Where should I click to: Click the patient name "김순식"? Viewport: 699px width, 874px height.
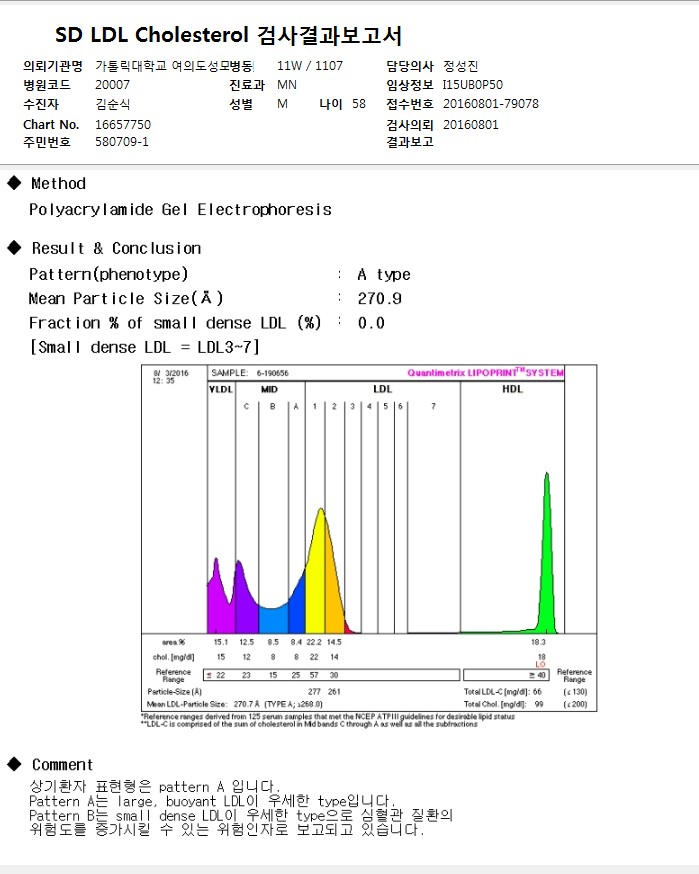pyautogui.click(x=113, y=104)
